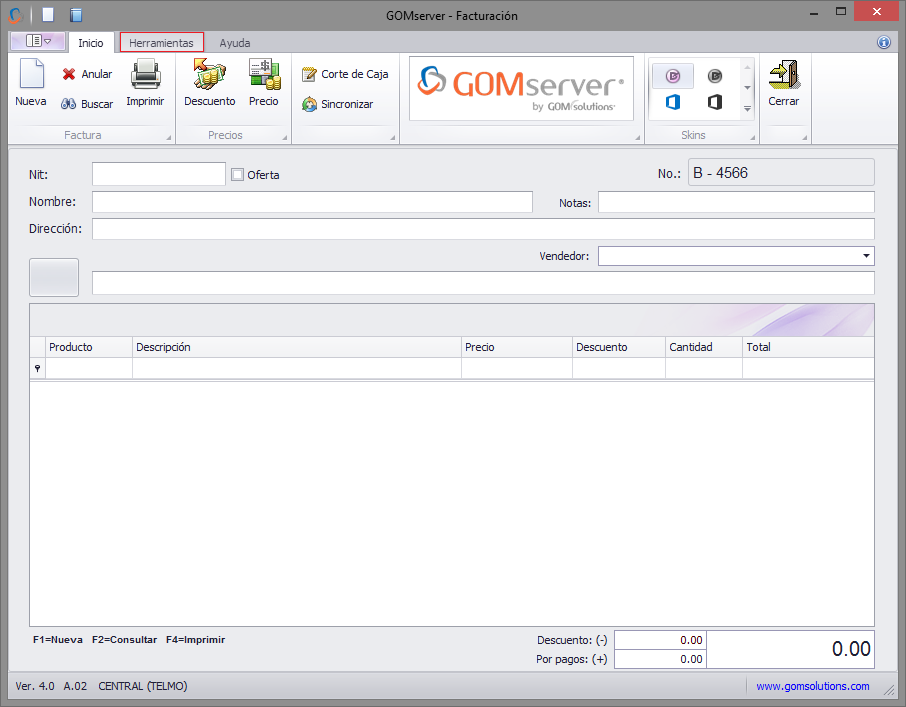Viewport: 906px width, 707px height.
Task: Focus the Notas field
Action: (736, 202)
